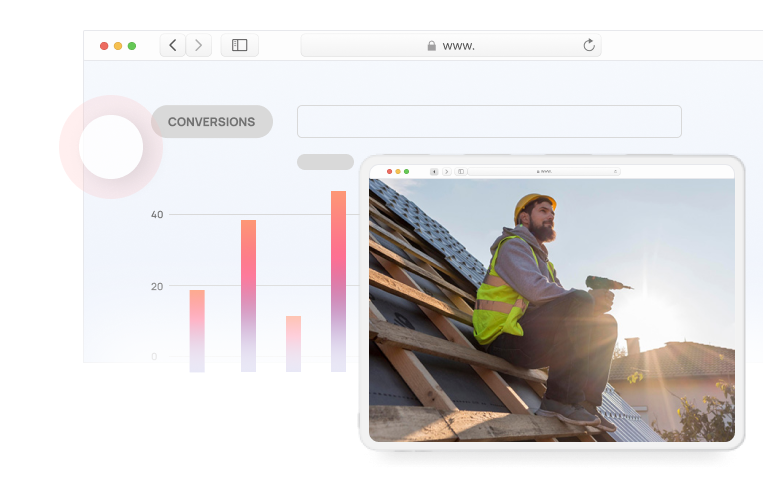Toggle the sidebar in the tablet browser
Image resolution: width=763 pixels, height=479 pixels.
[x=461, y=172]
